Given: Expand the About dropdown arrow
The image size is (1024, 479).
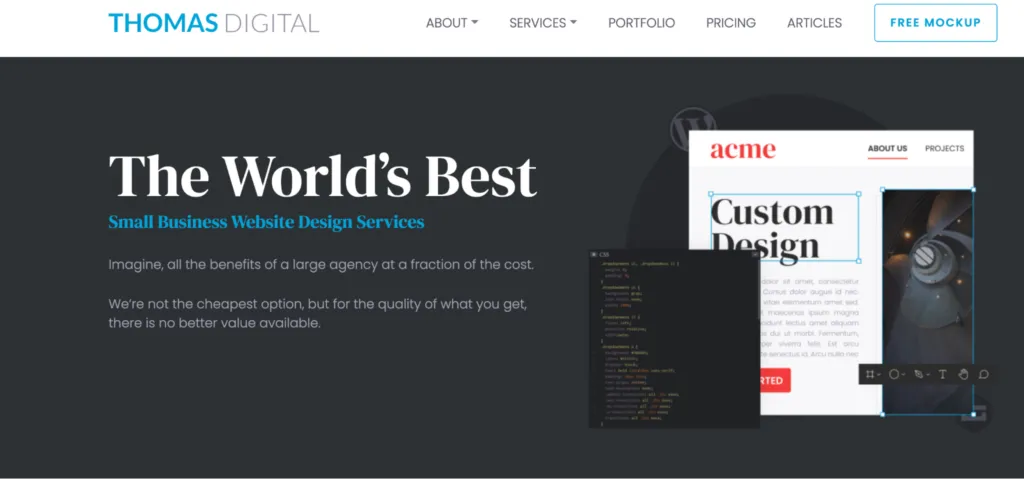Looking at the screenshot, I should (x=475, y=22).
